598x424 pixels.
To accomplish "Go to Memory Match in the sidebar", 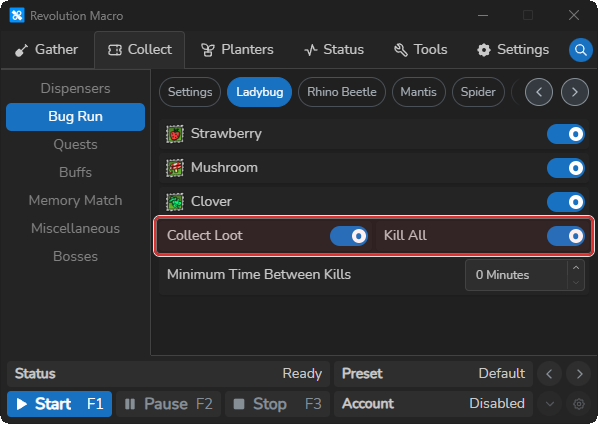I will (76, 201).
